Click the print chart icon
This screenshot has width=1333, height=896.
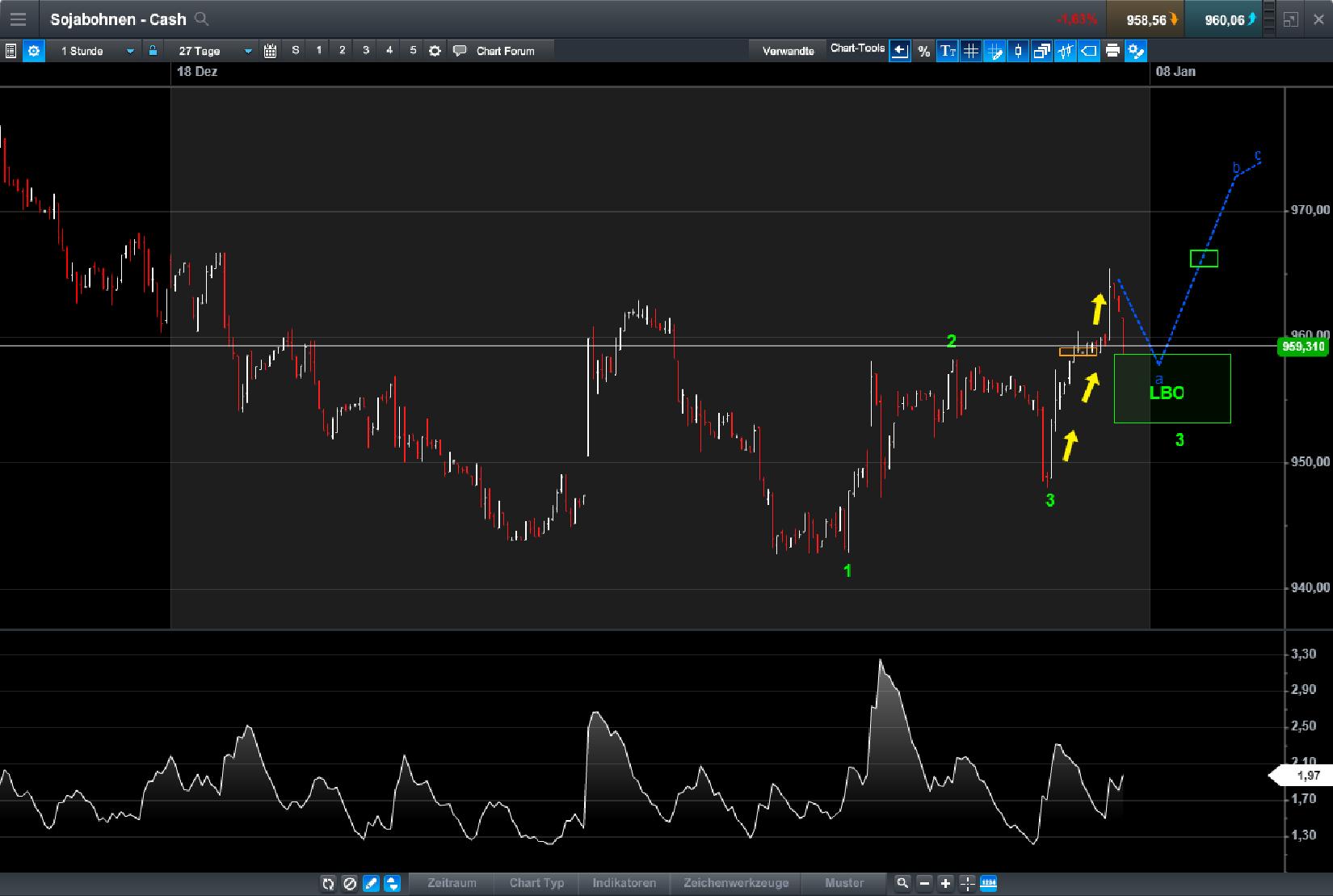(x=1113, y=51)
